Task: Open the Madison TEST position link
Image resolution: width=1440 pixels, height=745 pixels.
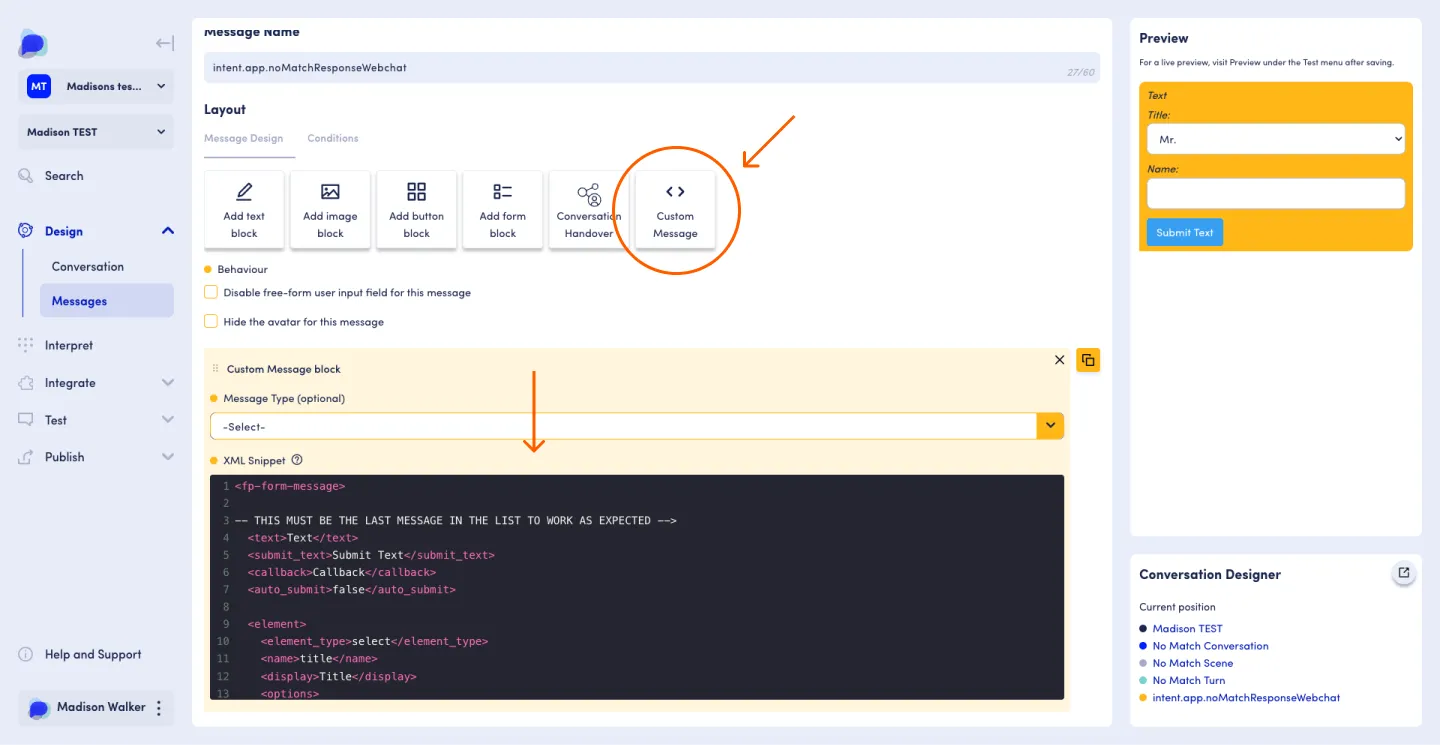Action: (1187, 629)
